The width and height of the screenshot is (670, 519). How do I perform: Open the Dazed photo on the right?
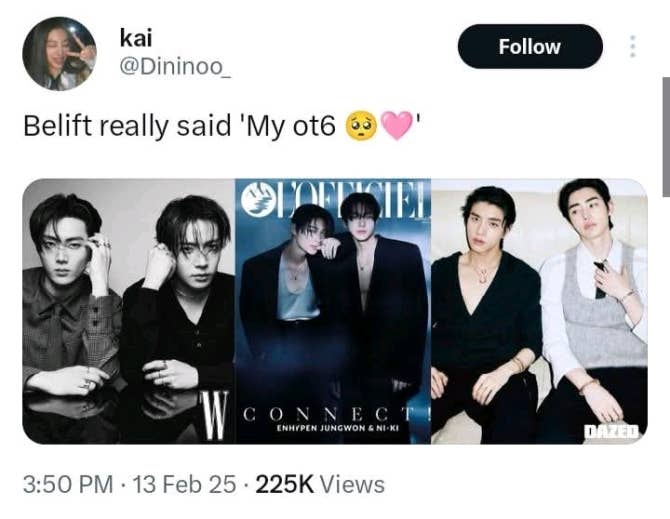[x=540, y=311]
